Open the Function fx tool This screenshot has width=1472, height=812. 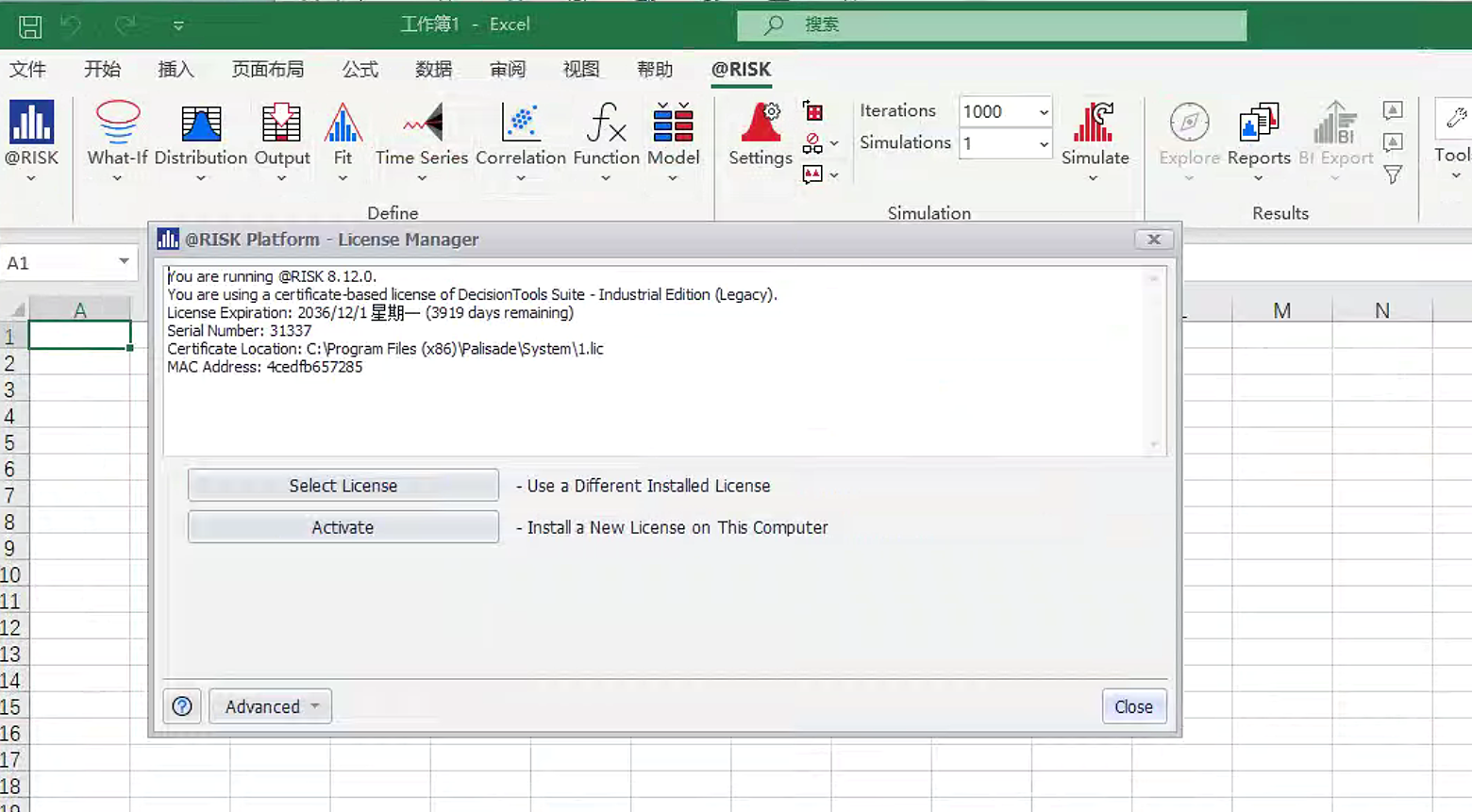(x=606, y=124)
